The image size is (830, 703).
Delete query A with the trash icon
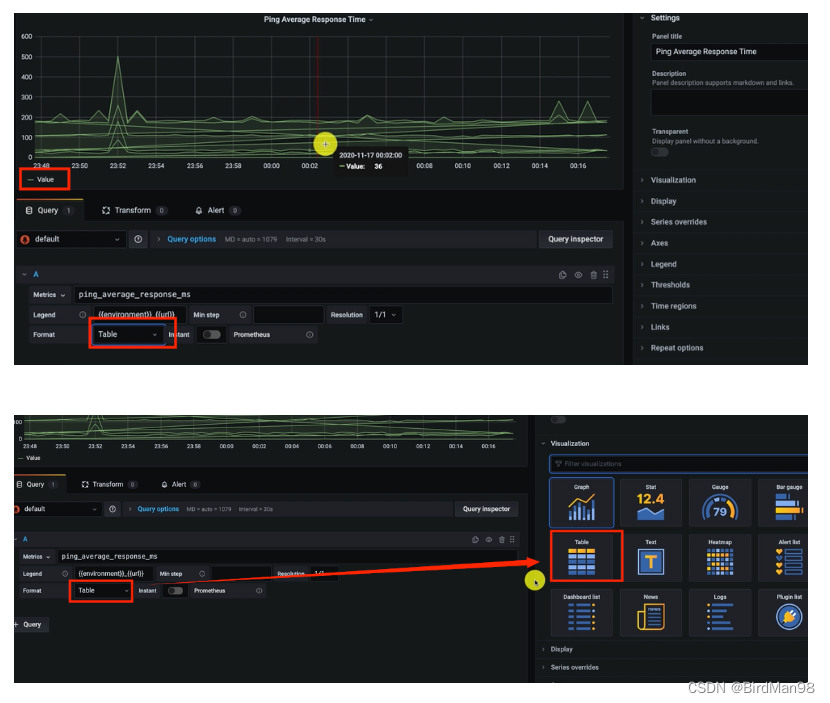click(x=595, y=274)
